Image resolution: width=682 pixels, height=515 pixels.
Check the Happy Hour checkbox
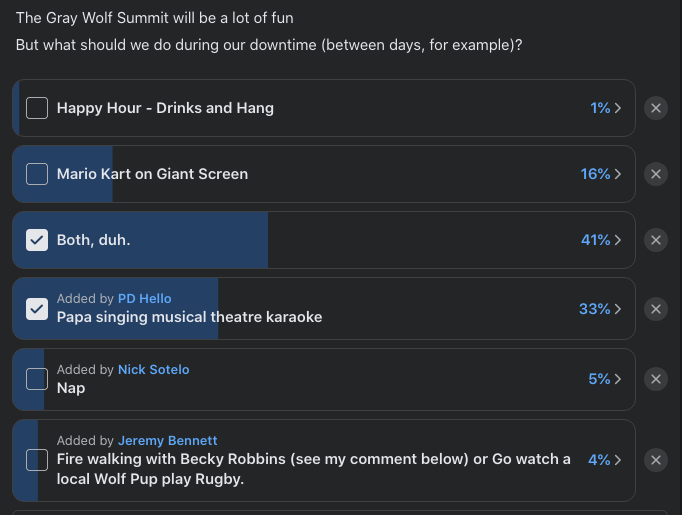[37, 108]
